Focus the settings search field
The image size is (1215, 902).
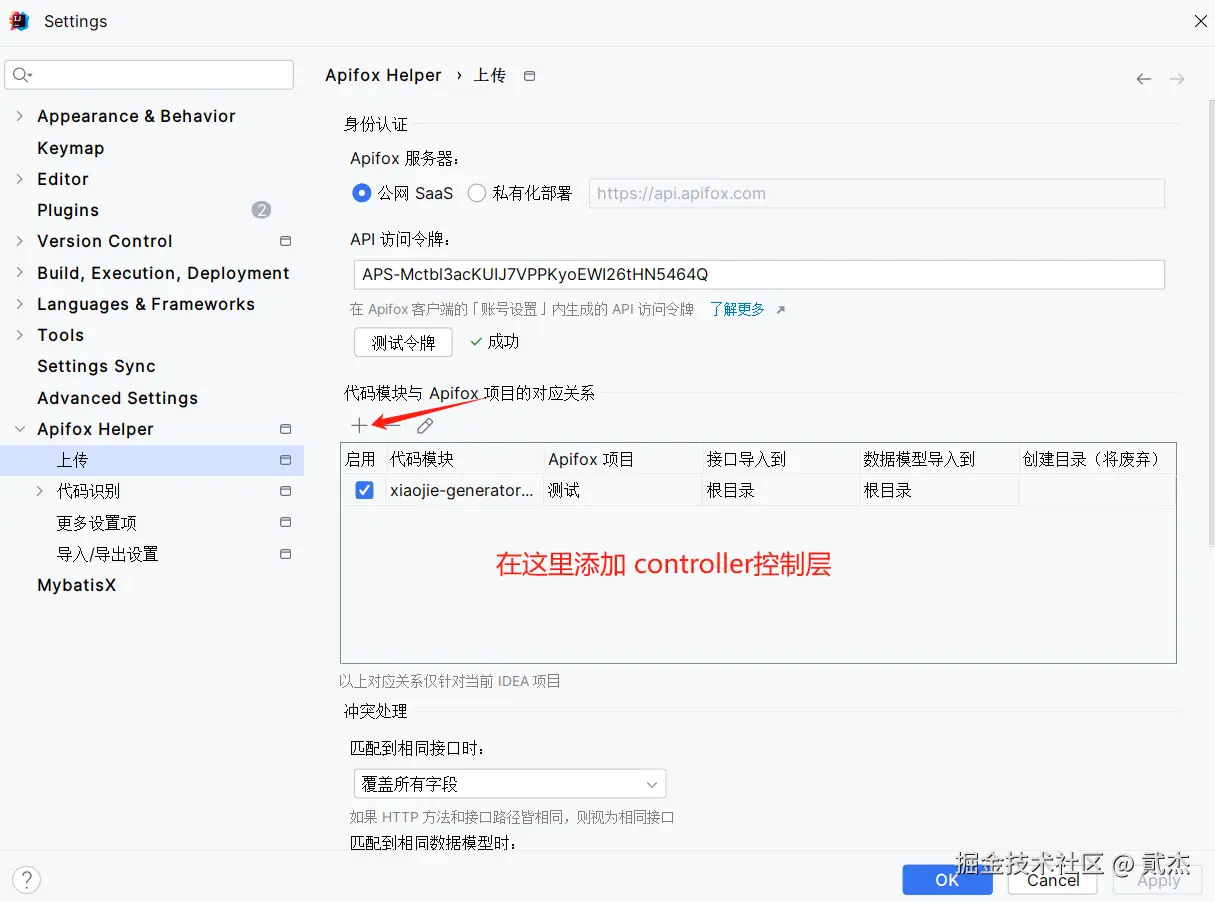(149, 75)
